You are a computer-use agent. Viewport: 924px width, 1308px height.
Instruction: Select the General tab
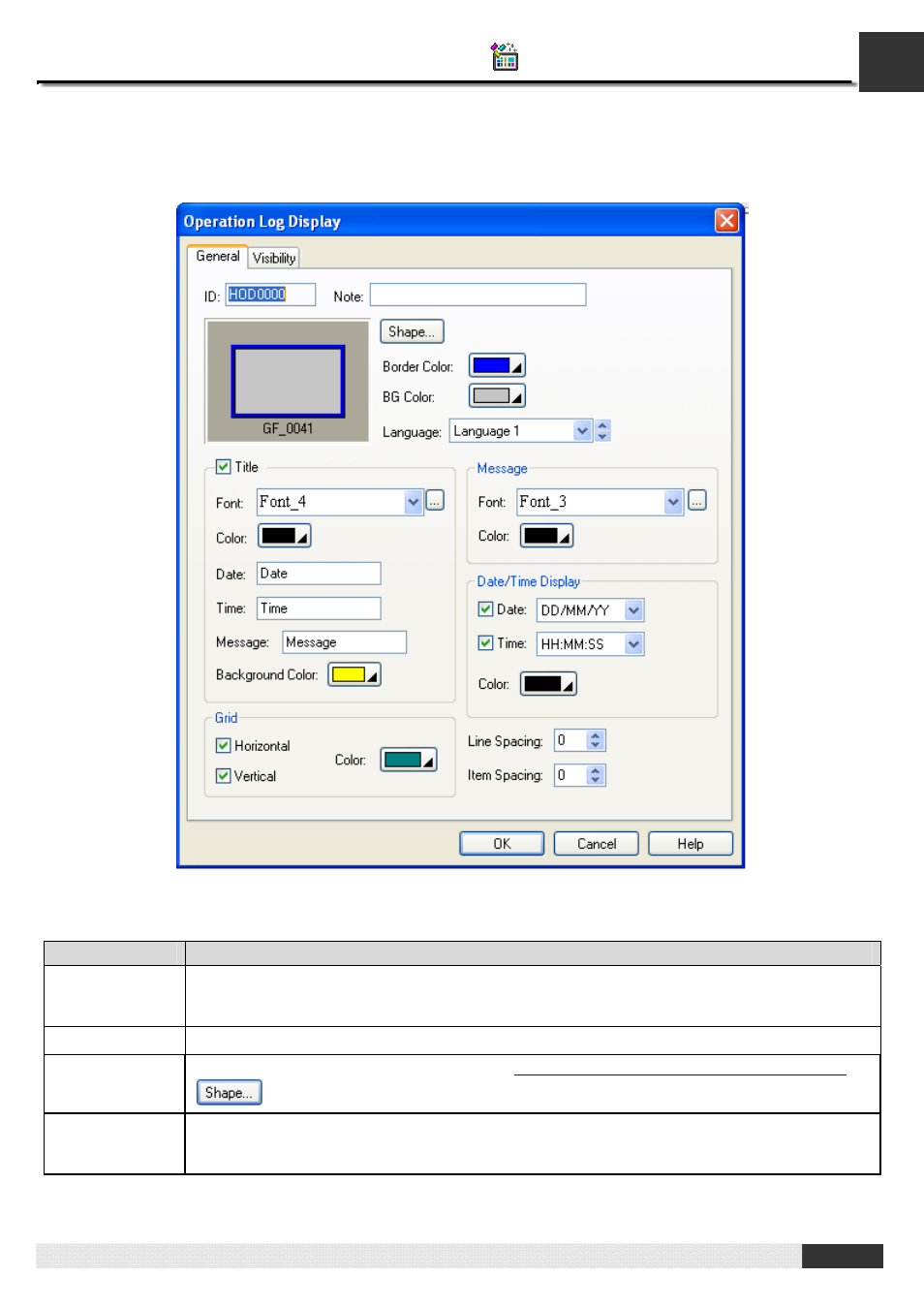pyautogui.click(x=218, y=256)
